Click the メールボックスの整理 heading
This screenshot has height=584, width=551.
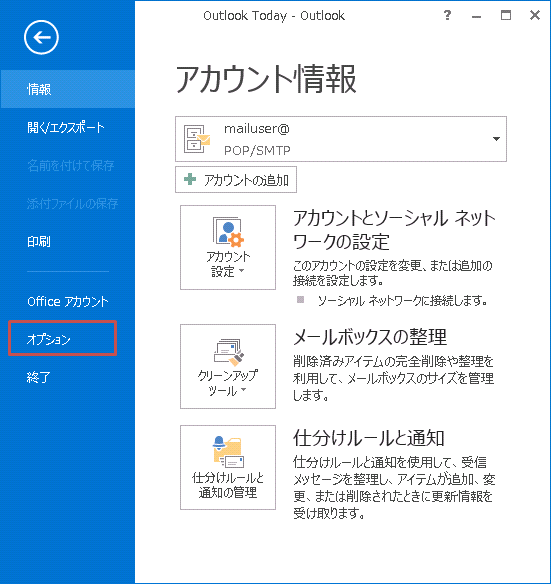pyautogui.click(x=370, y=337)
